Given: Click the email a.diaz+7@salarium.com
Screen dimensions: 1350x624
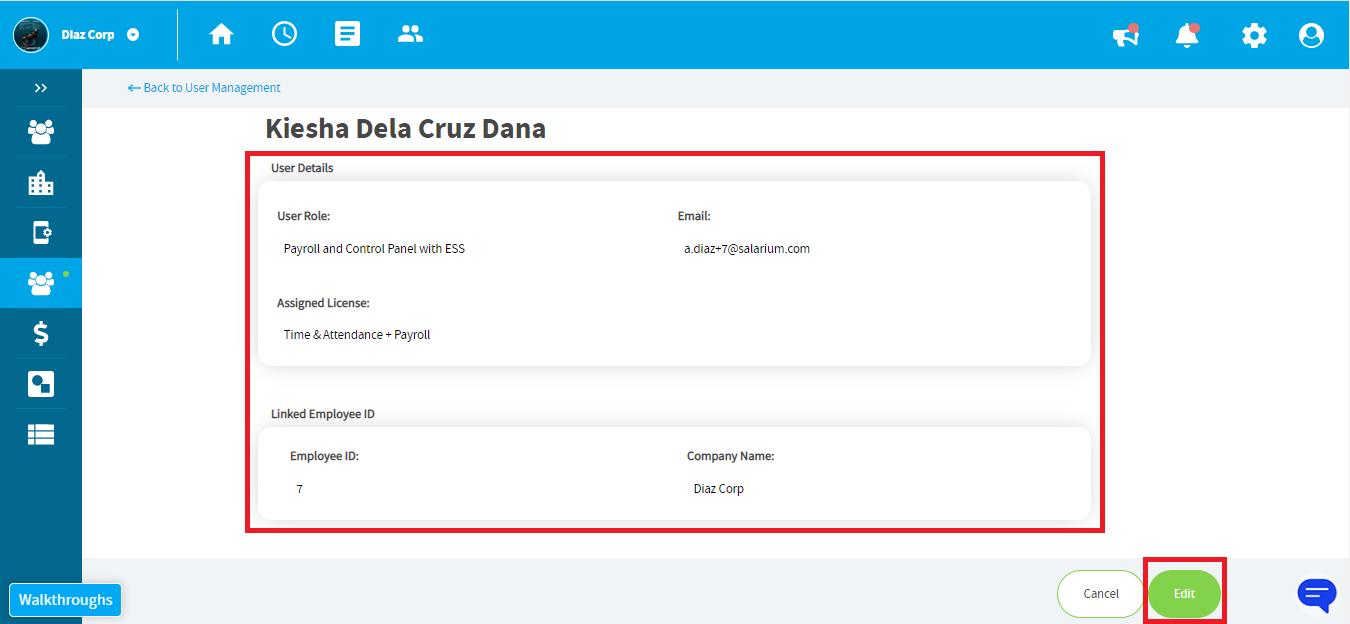Looking at the screenshot, I should [747, 249].
